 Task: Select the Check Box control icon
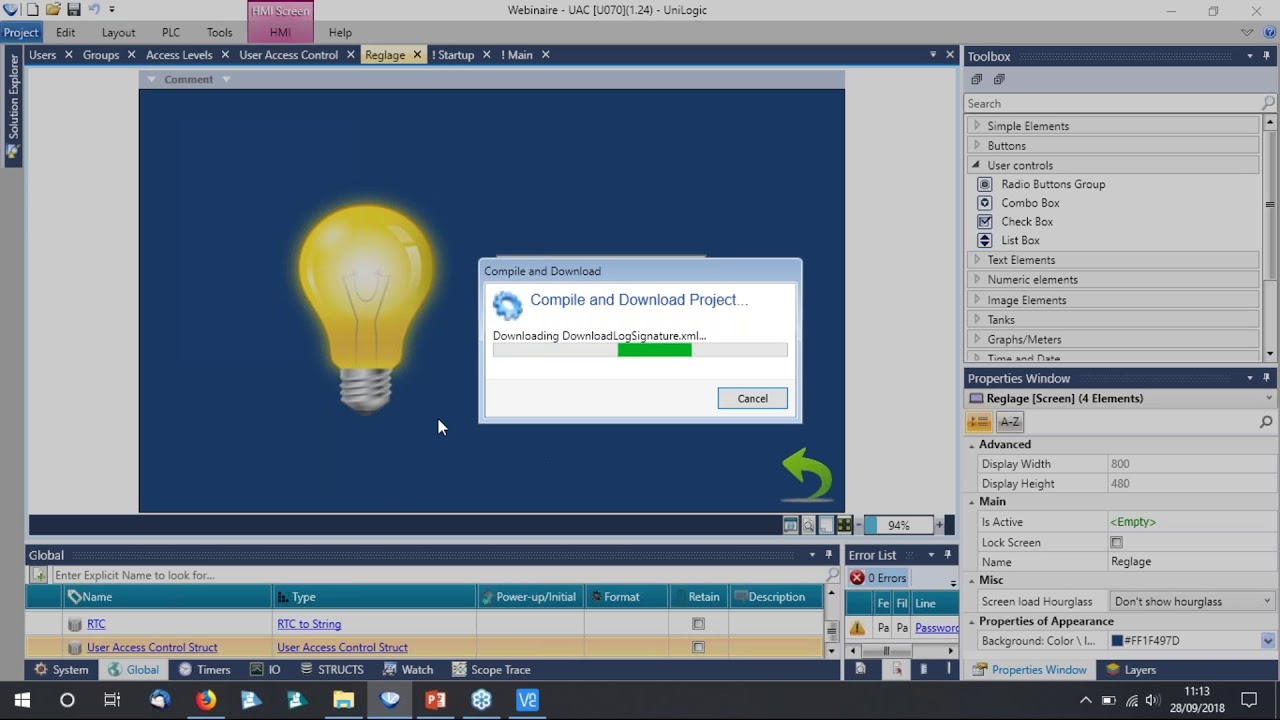985,222
